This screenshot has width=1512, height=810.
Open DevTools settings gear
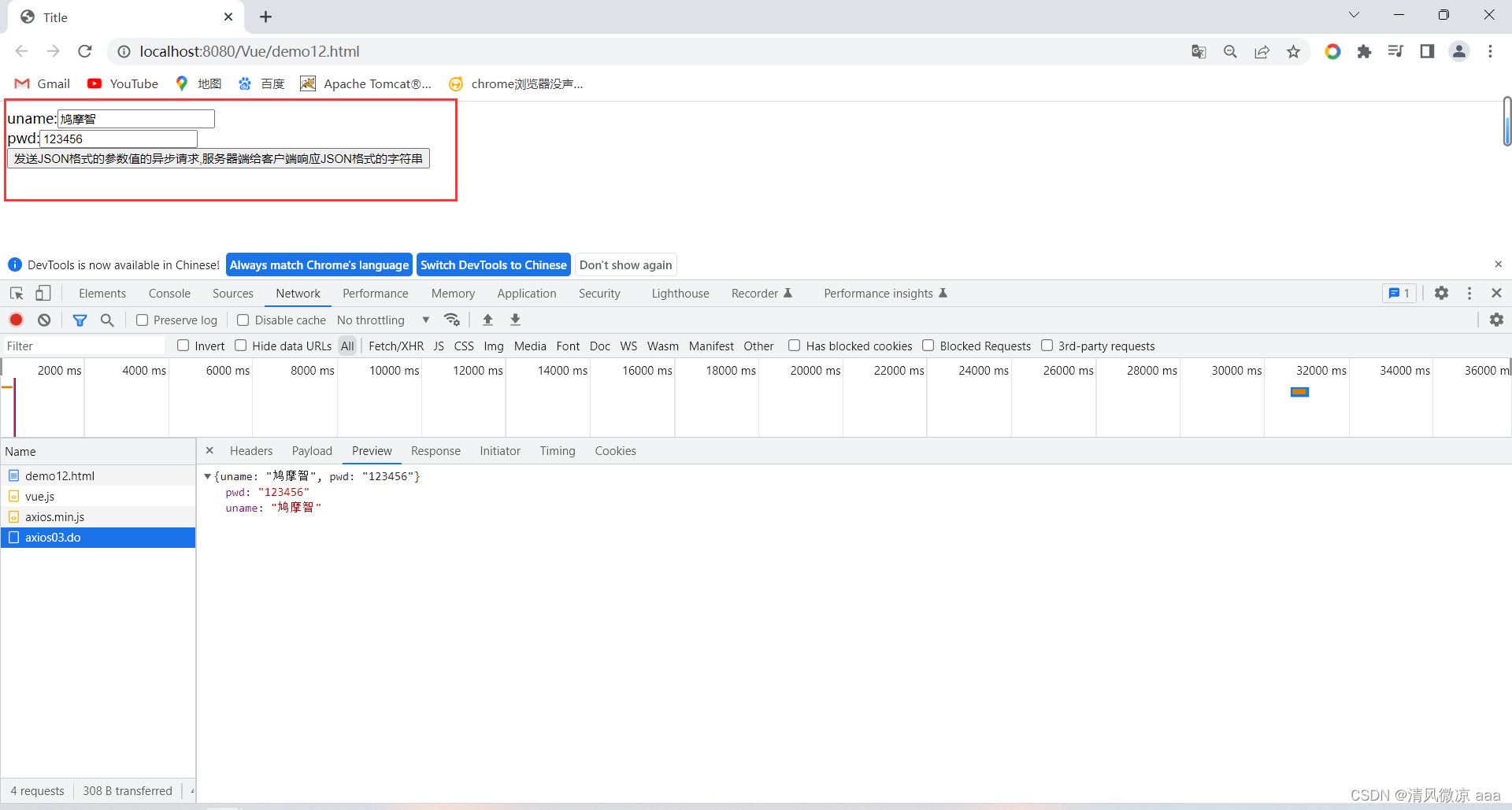point(1441,293)
